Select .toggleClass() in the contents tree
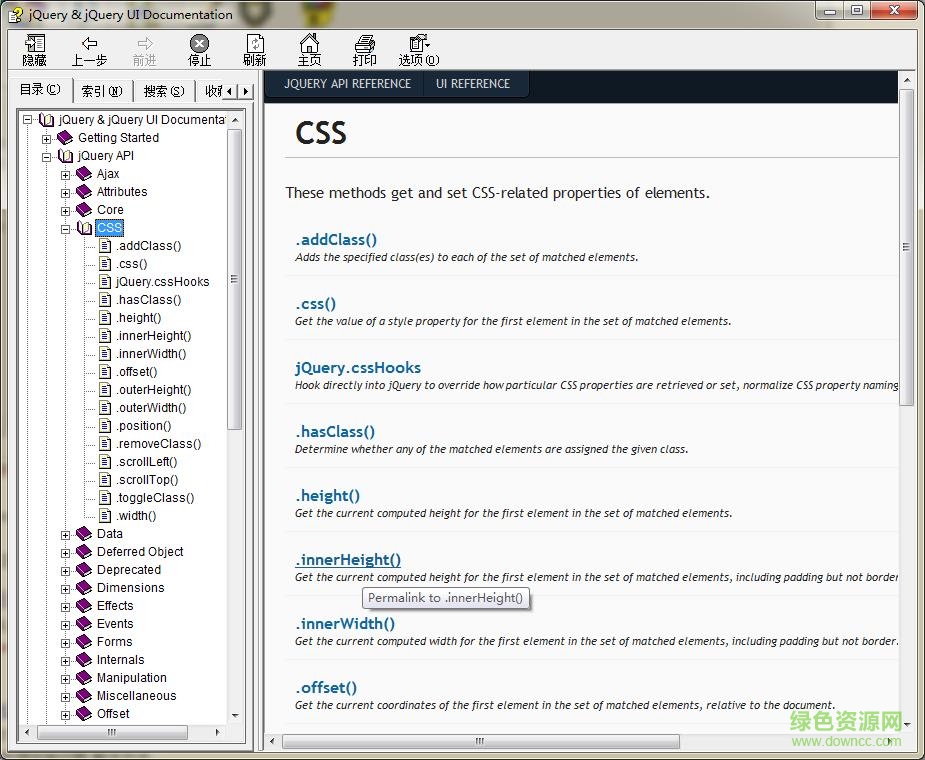925x760 pixels. pyautogui.click(x=155, y=498)
